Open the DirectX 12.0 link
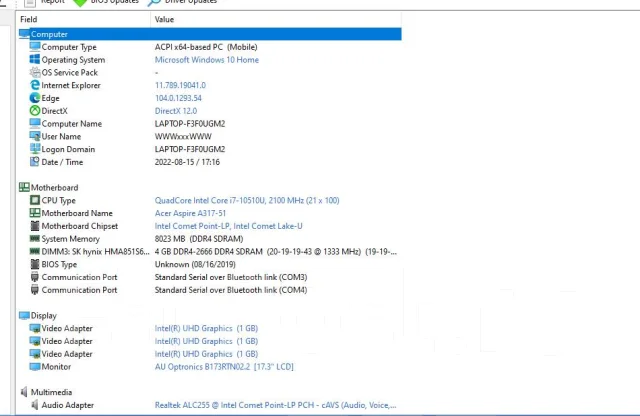The height and width of the screenshot is (416, 640). coord(176,111)
